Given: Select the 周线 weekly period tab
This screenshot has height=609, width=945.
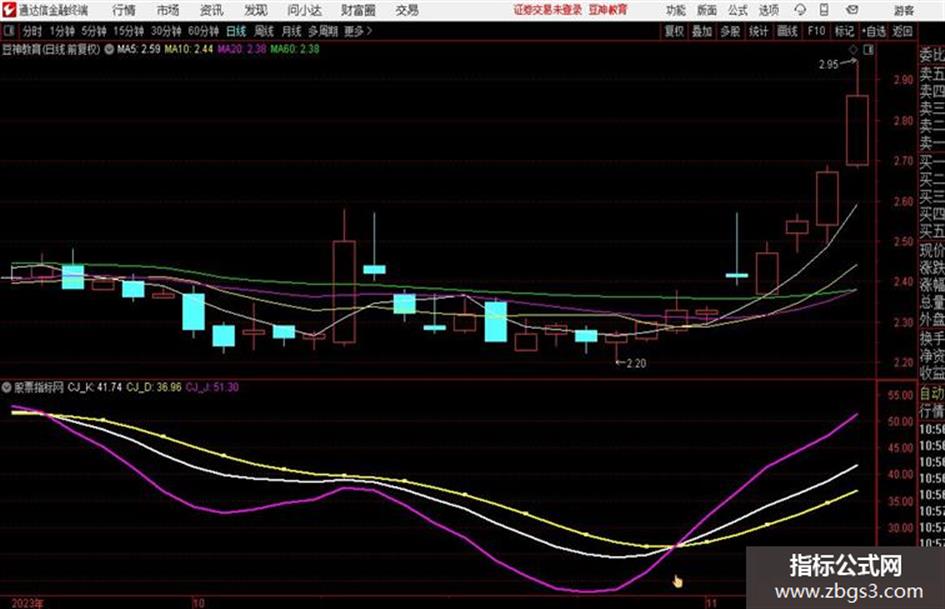Looking at the screenshot, I should 264,31.
